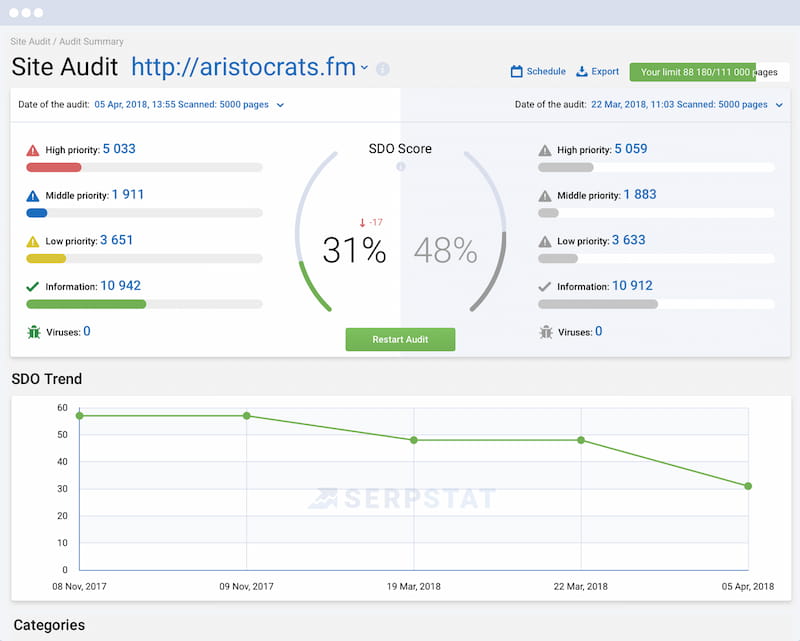Click the Schedule calendar icon
The image size is (800, 641).
point(517,72)
